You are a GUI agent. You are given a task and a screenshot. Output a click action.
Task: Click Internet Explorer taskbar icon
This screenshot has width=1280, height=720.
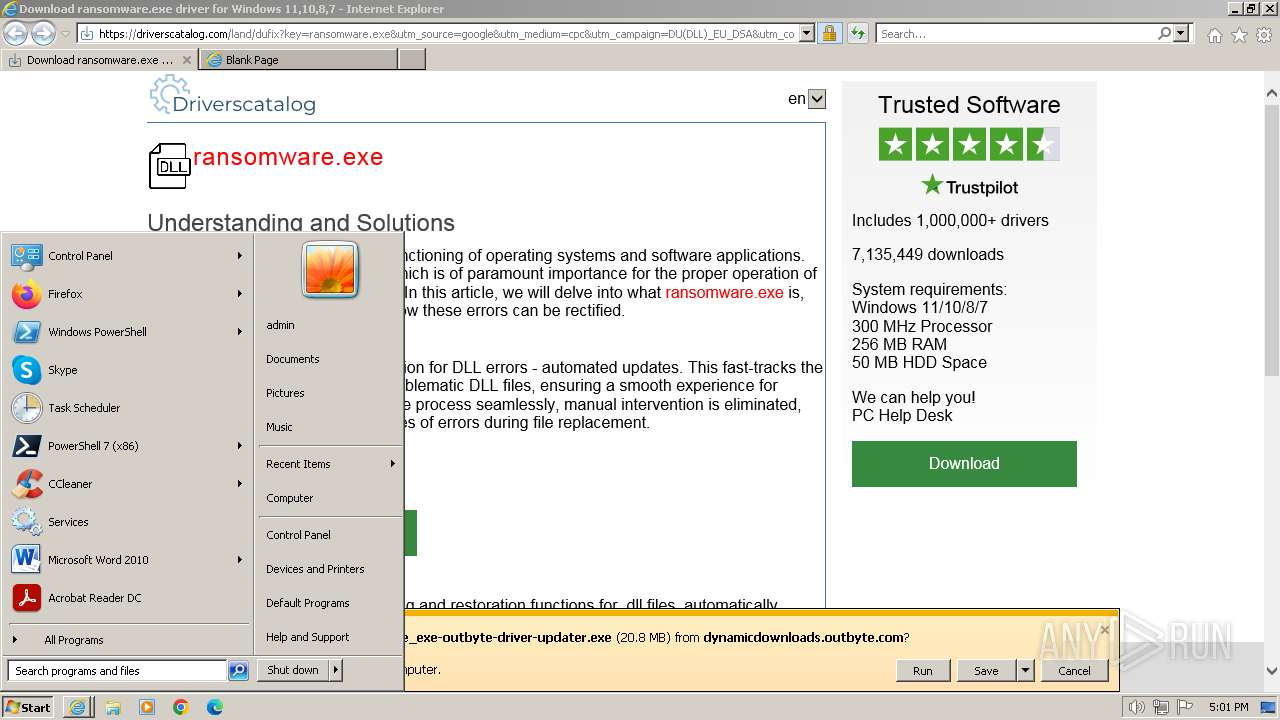77,707
